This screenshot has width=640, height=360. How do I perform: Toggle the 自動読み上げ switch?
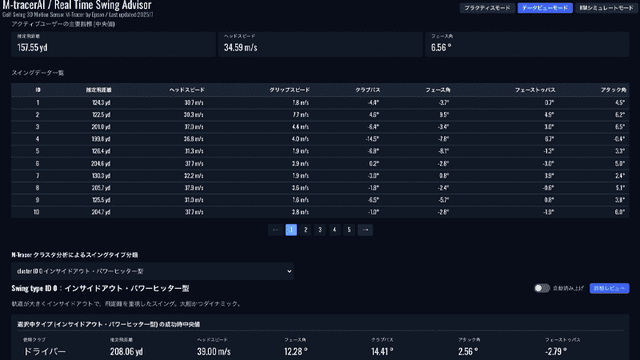coord(542,288)
